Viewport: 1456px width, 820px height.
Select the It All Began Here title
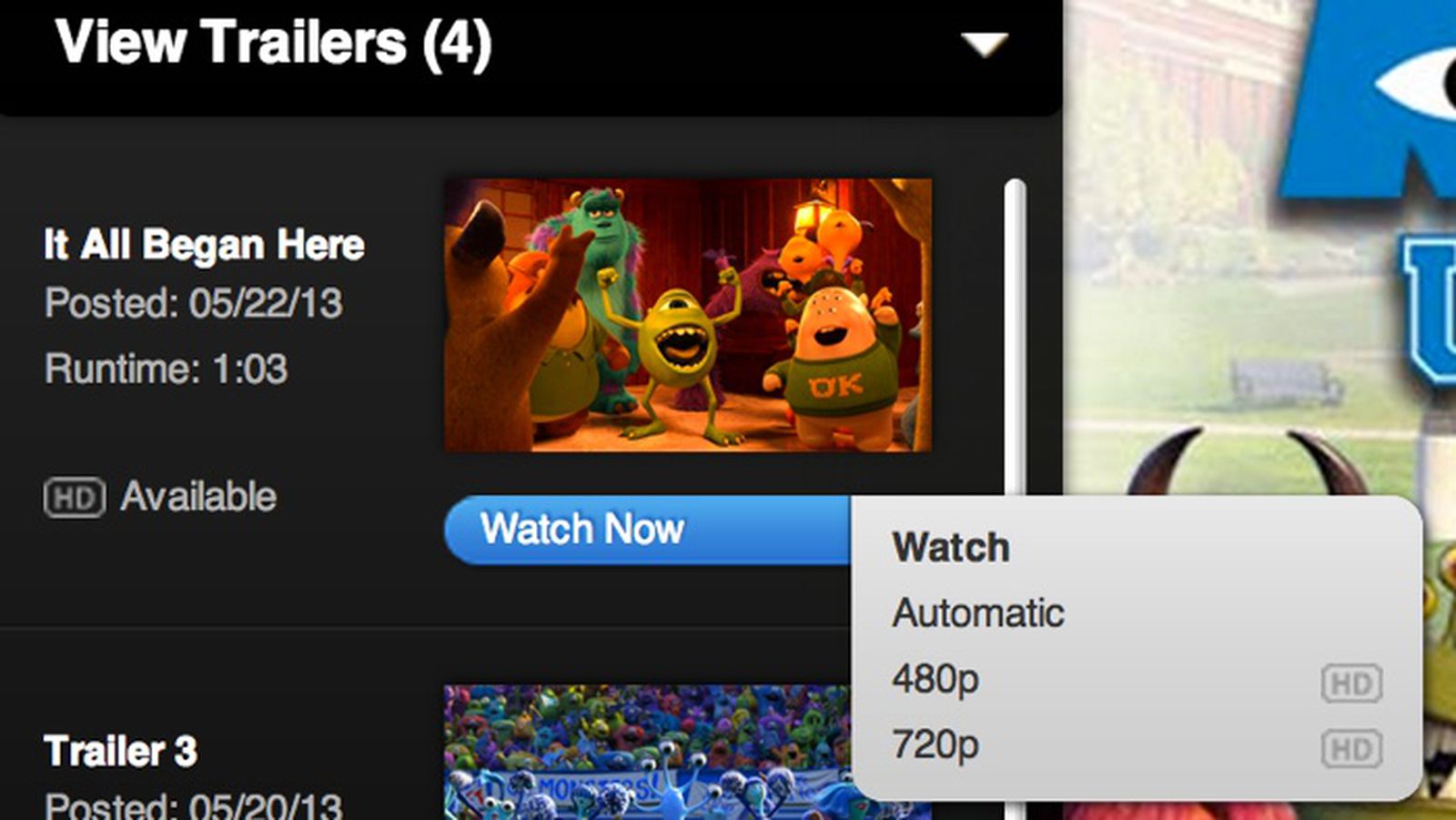[x=204, y=245]
